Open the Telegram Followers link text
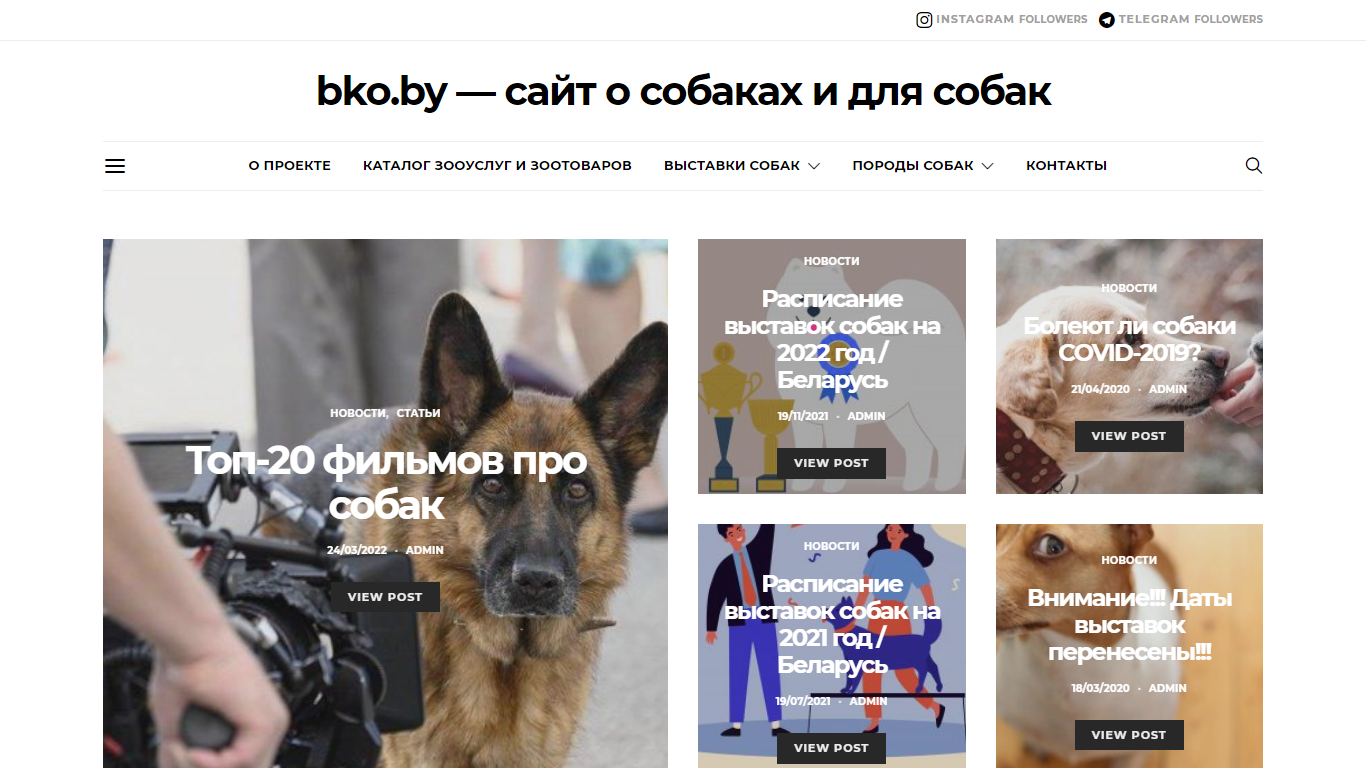 click(x=1190, y=19)
